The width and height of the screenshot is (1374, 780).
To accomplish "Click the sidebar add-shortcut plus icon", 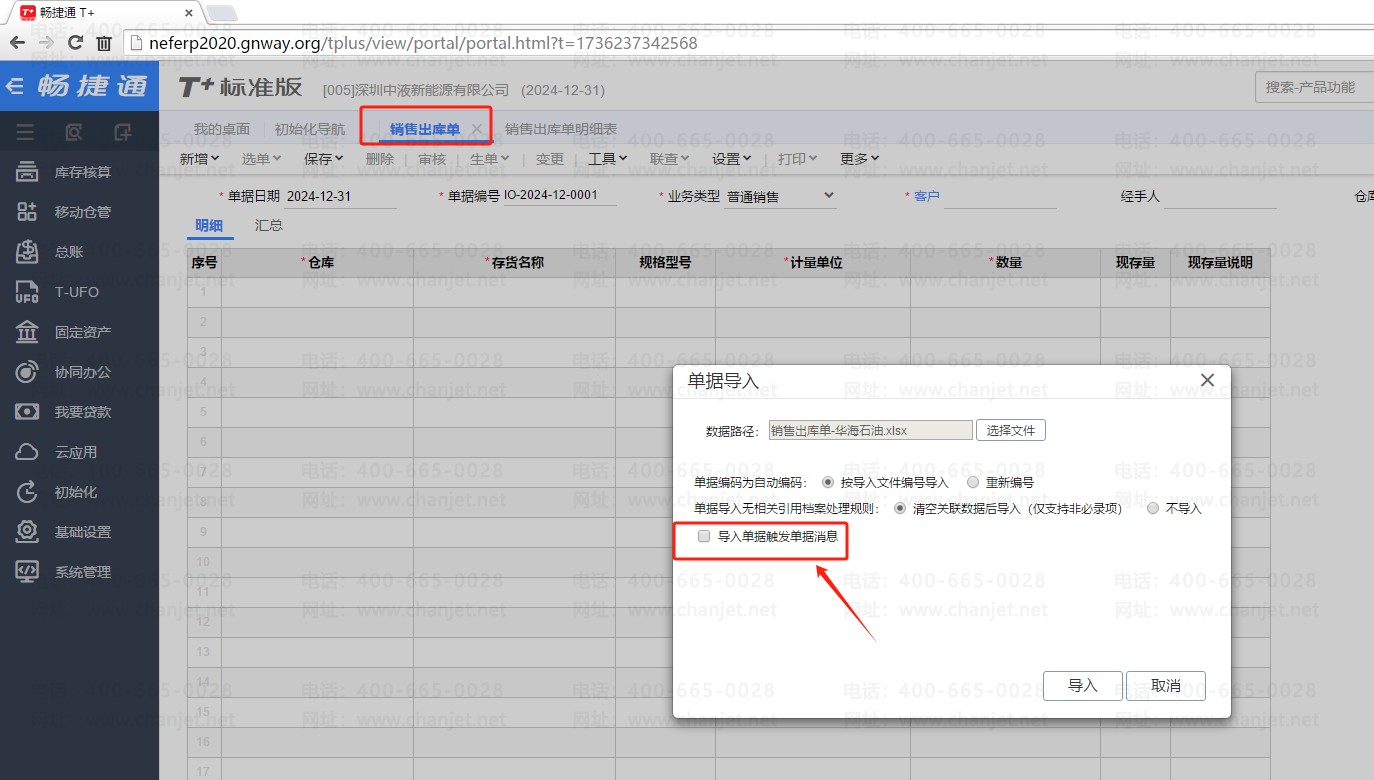I will tap(123, 132).
